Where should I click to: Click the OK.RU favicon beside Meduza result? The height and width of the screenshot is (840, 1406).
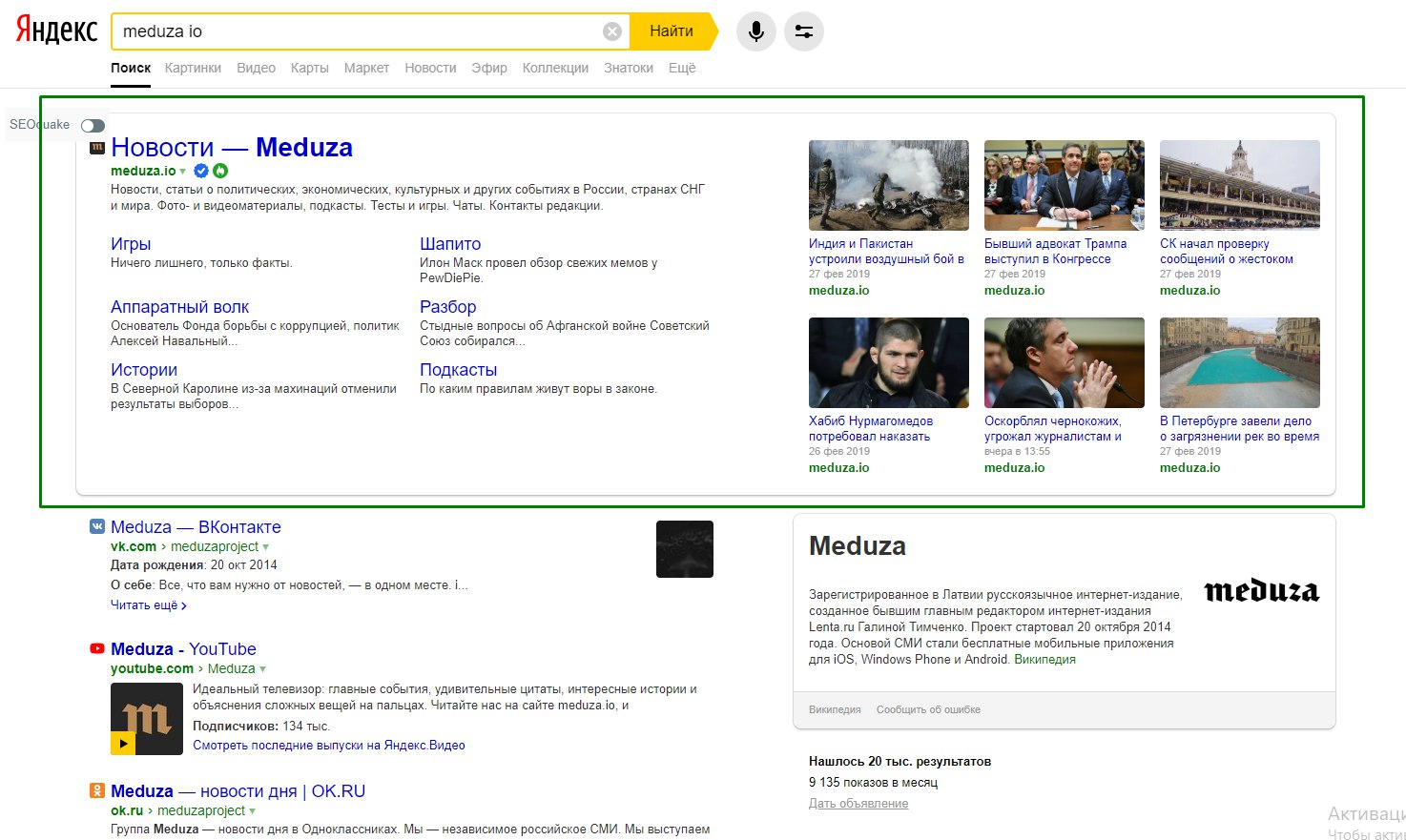[96, 790]
